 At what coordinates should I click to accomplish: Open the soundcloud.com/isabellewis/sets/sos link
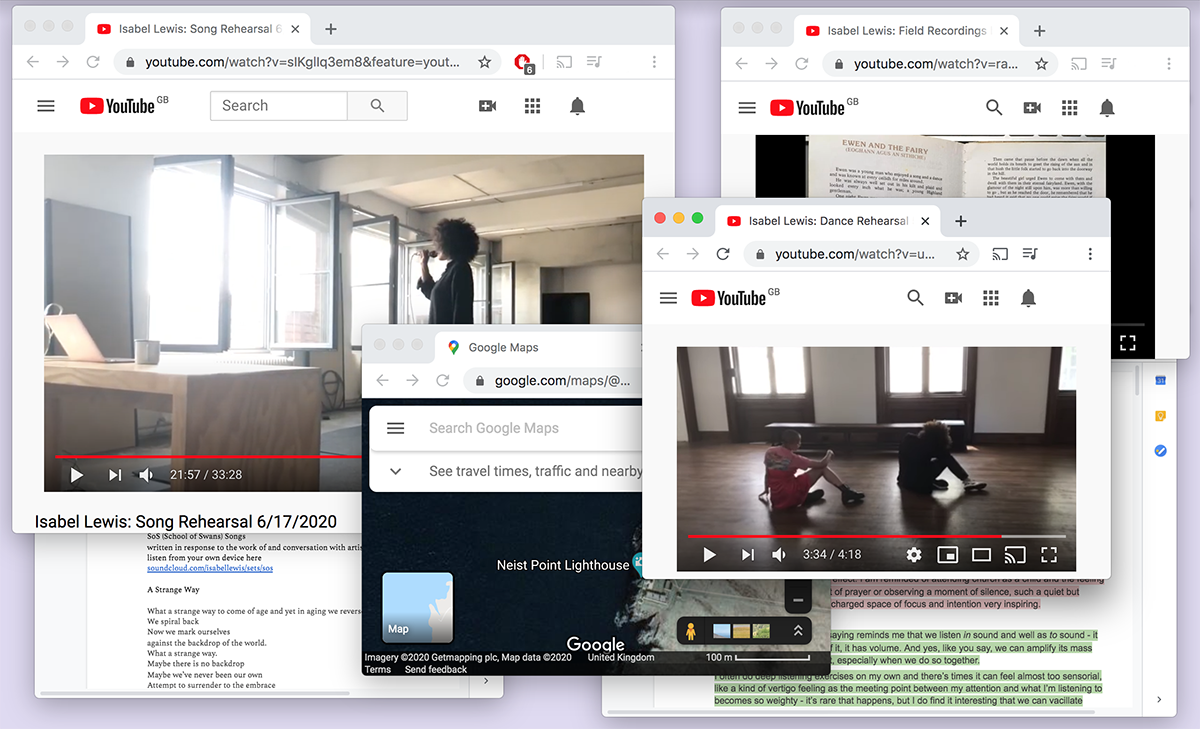[x=210, y=568]
